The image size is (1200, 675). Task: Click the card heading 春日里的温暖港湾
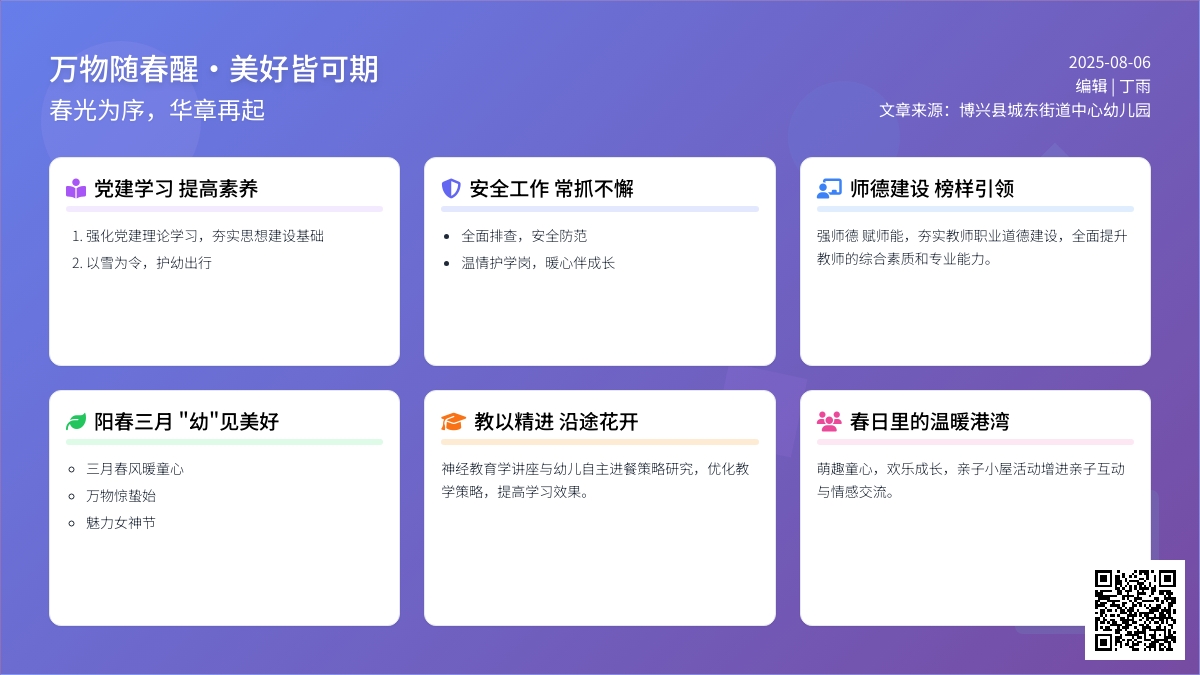pyautogui.click(x=929, y=422)
